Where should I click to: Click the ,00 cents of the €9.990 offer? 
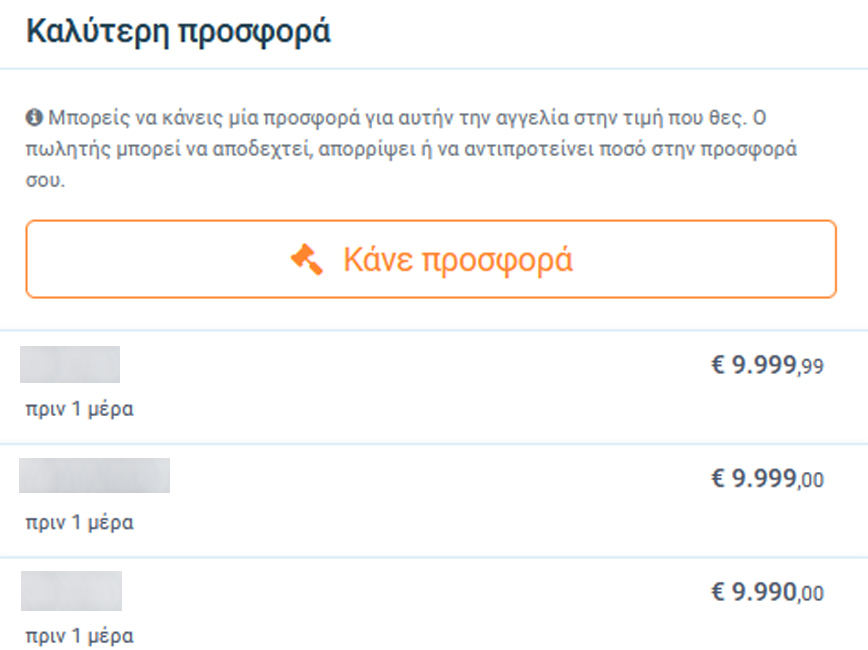[811, 595]
